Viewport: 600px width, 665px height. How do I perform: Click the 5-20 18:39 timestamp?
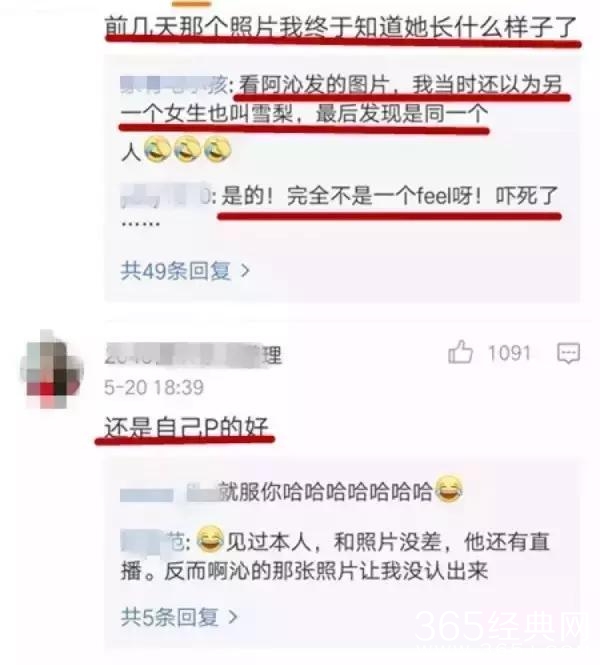tap(154, 387)
